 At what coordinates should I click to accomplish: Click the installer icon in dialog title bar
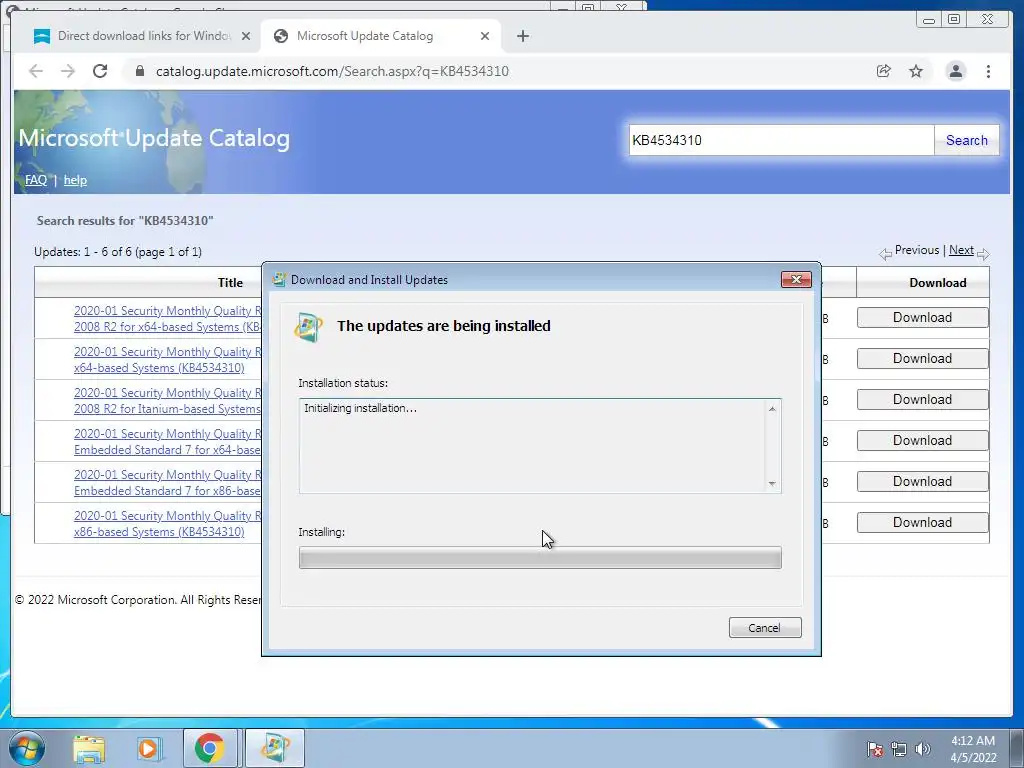279,280
